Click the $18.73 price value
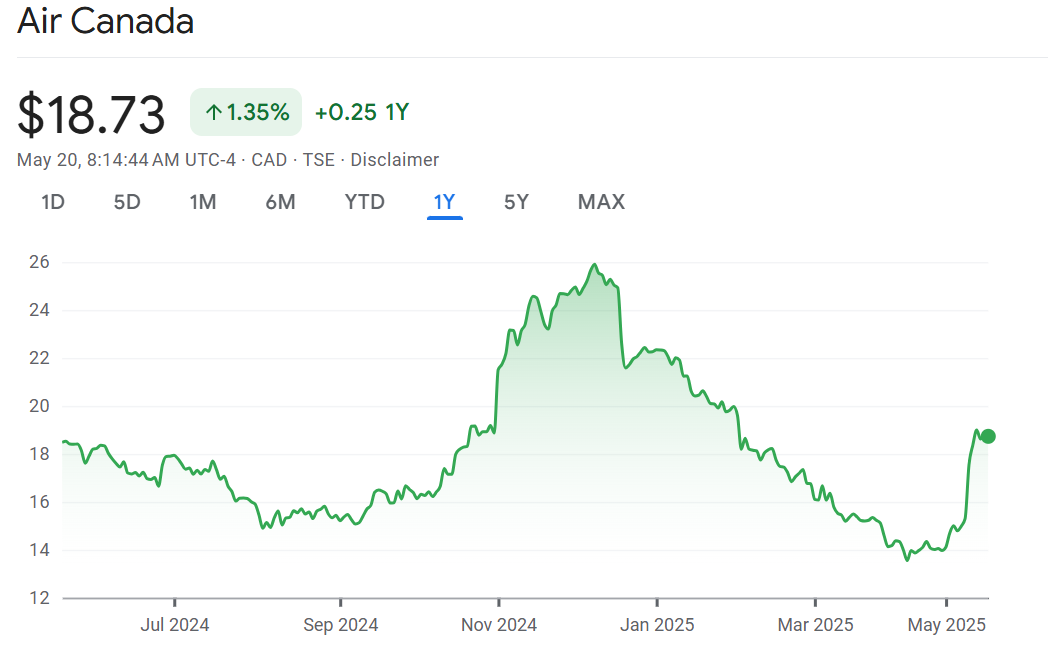The image size is (1048, 648). coord(91,114)
